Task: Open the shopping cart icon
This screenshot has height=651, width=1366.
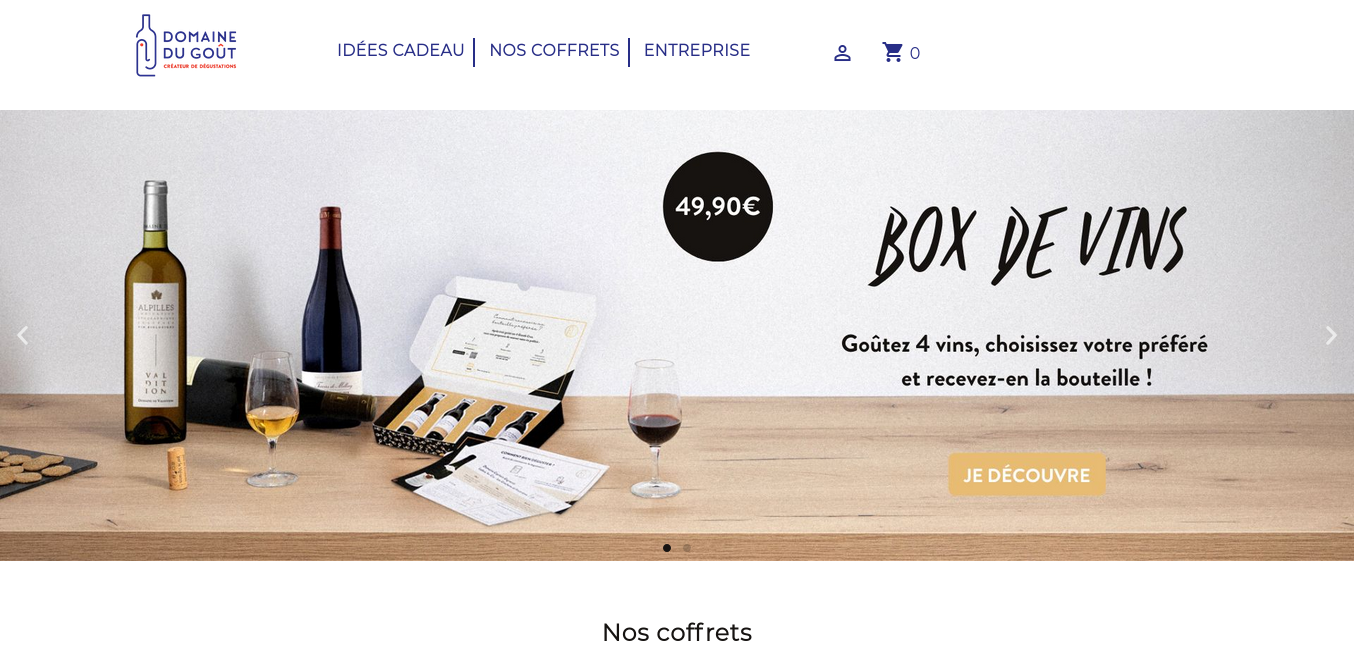Action: (892, 52)
